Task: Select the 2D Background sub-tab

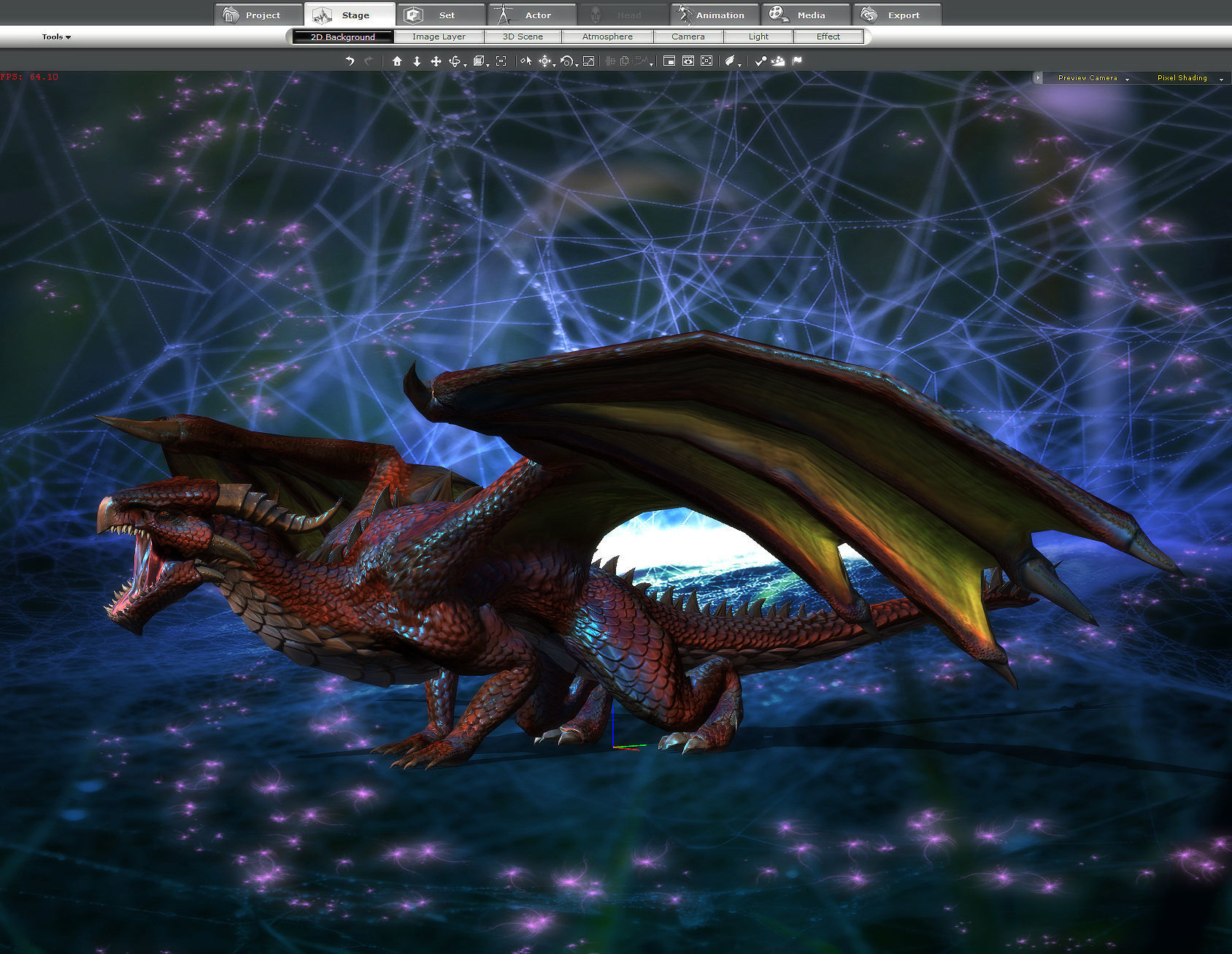Action: tap(343, 36)
